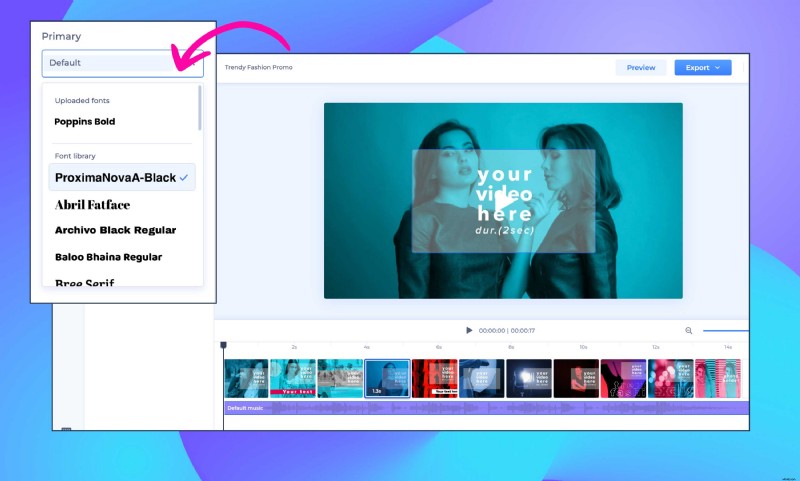Select the highlighted 1.3s scene thumbnail

(x=387, y=379)
